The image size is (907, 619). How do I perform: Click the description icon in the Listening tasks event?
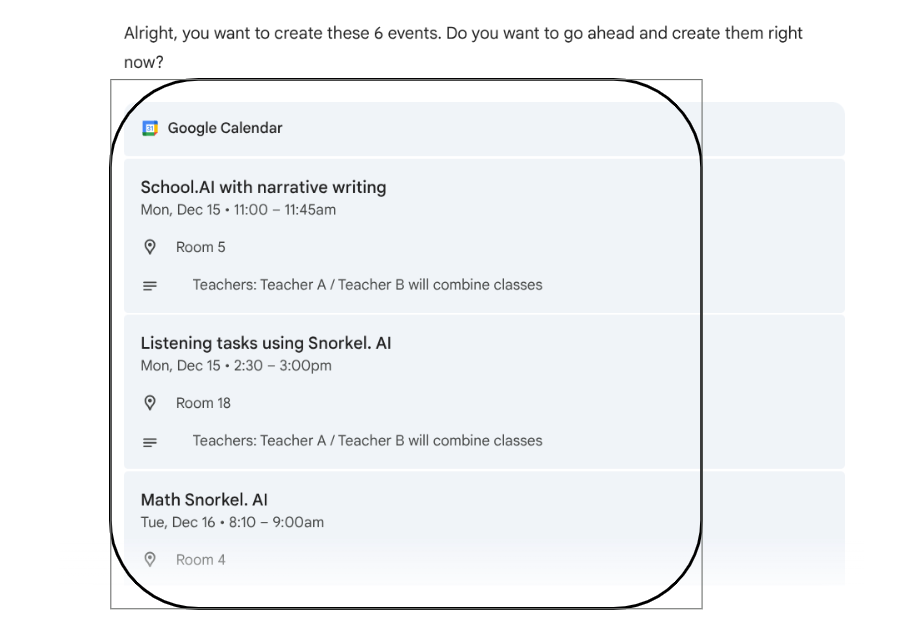150,441
